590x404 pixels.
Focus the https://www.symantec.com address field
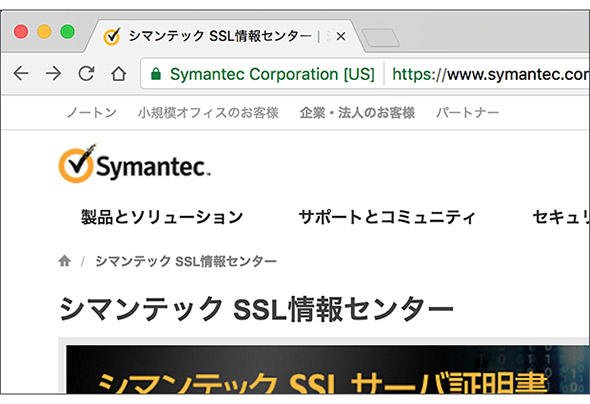[x=491, y=74]
